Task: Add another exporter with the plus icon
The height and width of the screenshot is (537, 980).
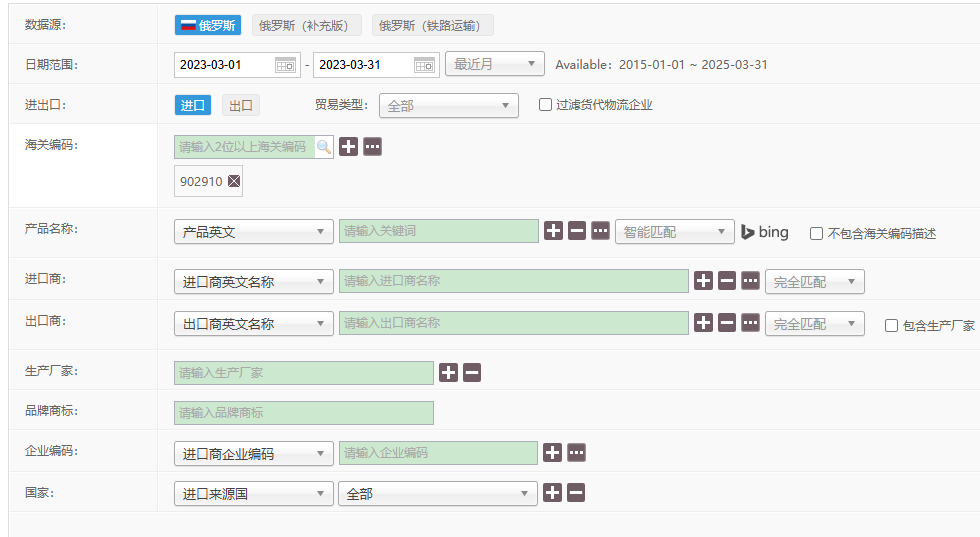Action: pyautogui.click(x=704, y=323)
